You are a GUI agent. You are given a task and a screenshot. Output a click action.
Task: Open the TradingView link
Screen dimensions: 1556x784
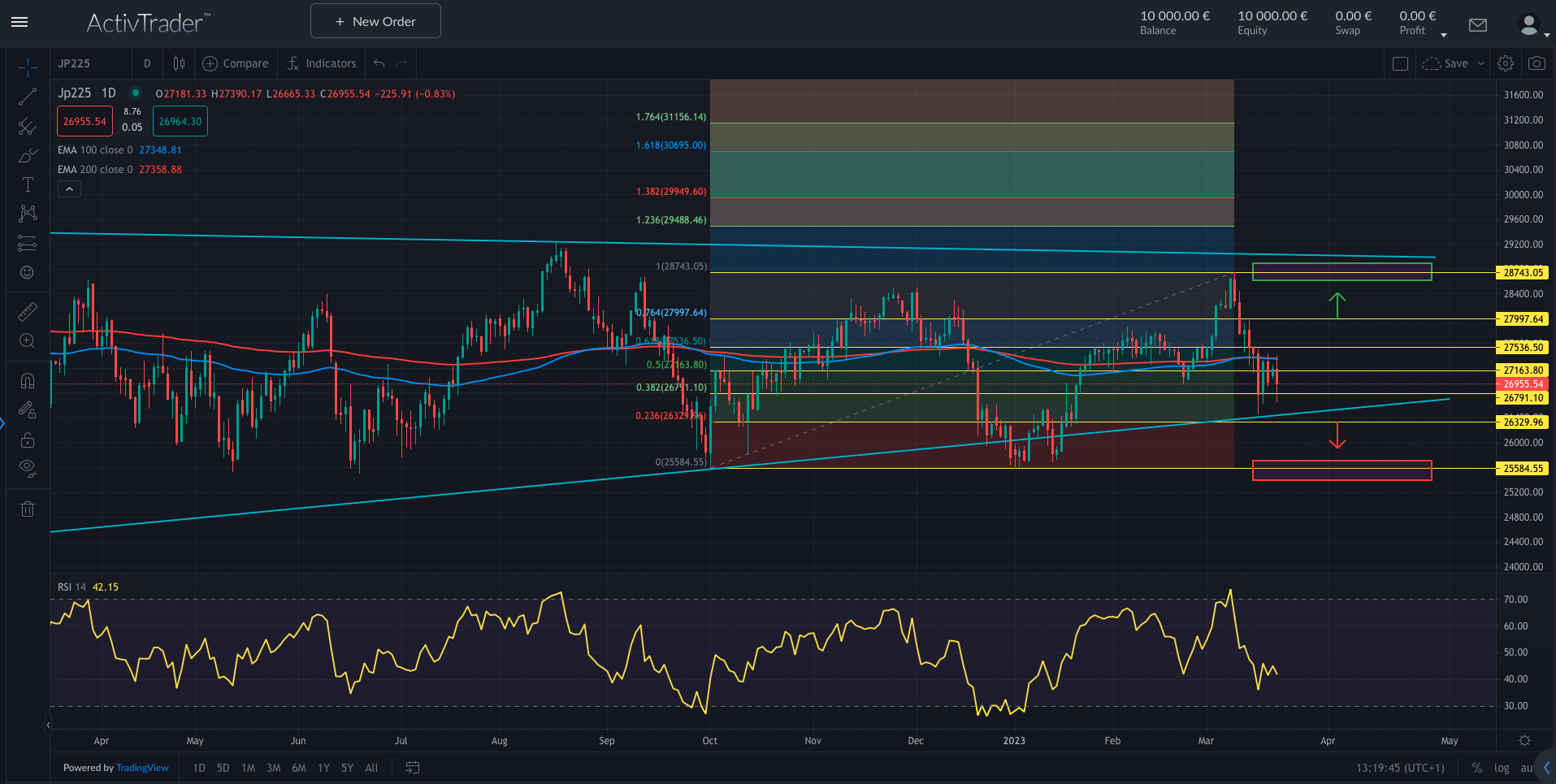point(142,767)
